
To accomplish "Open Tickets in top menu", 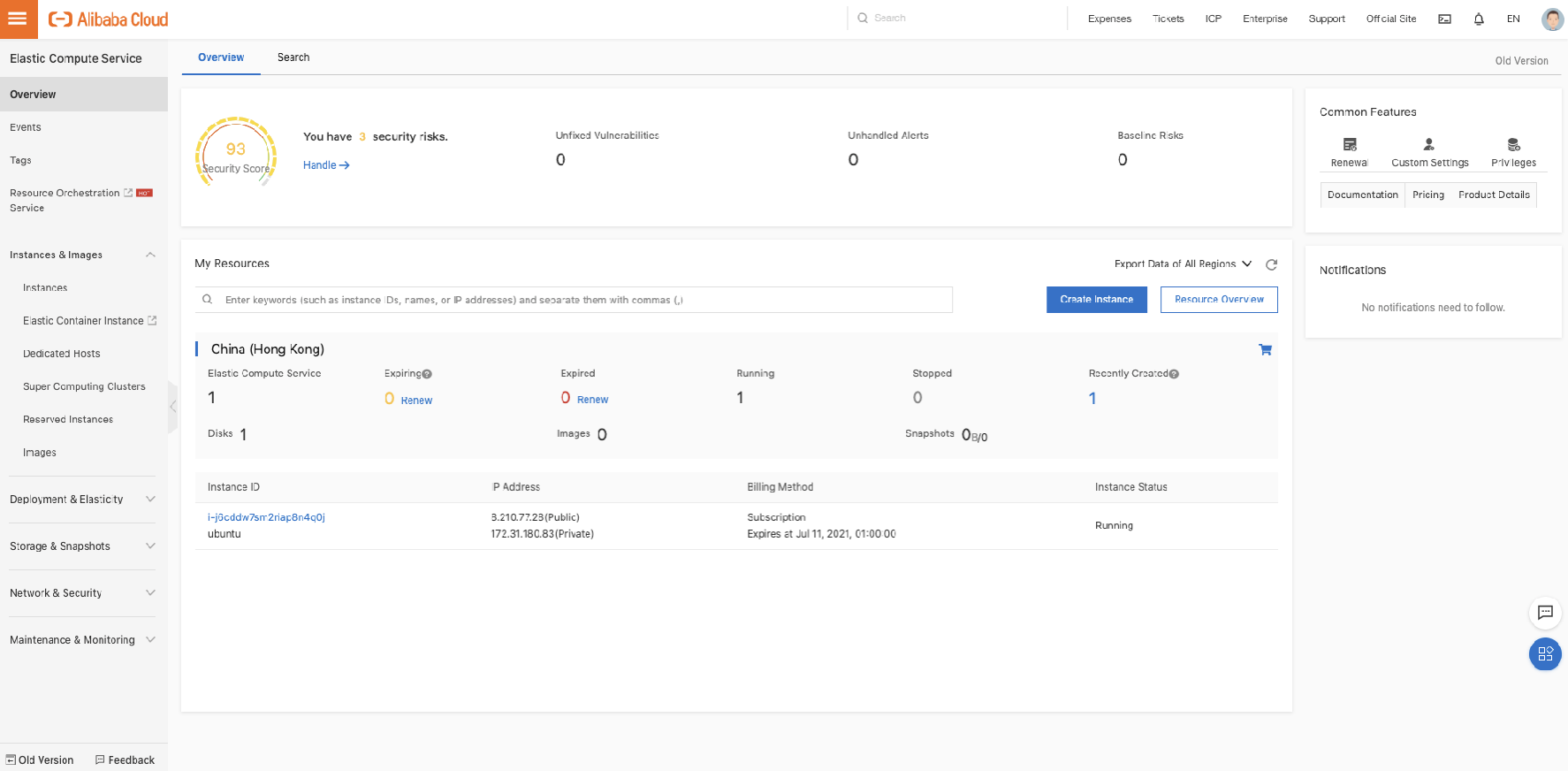I will point(1168,19).
